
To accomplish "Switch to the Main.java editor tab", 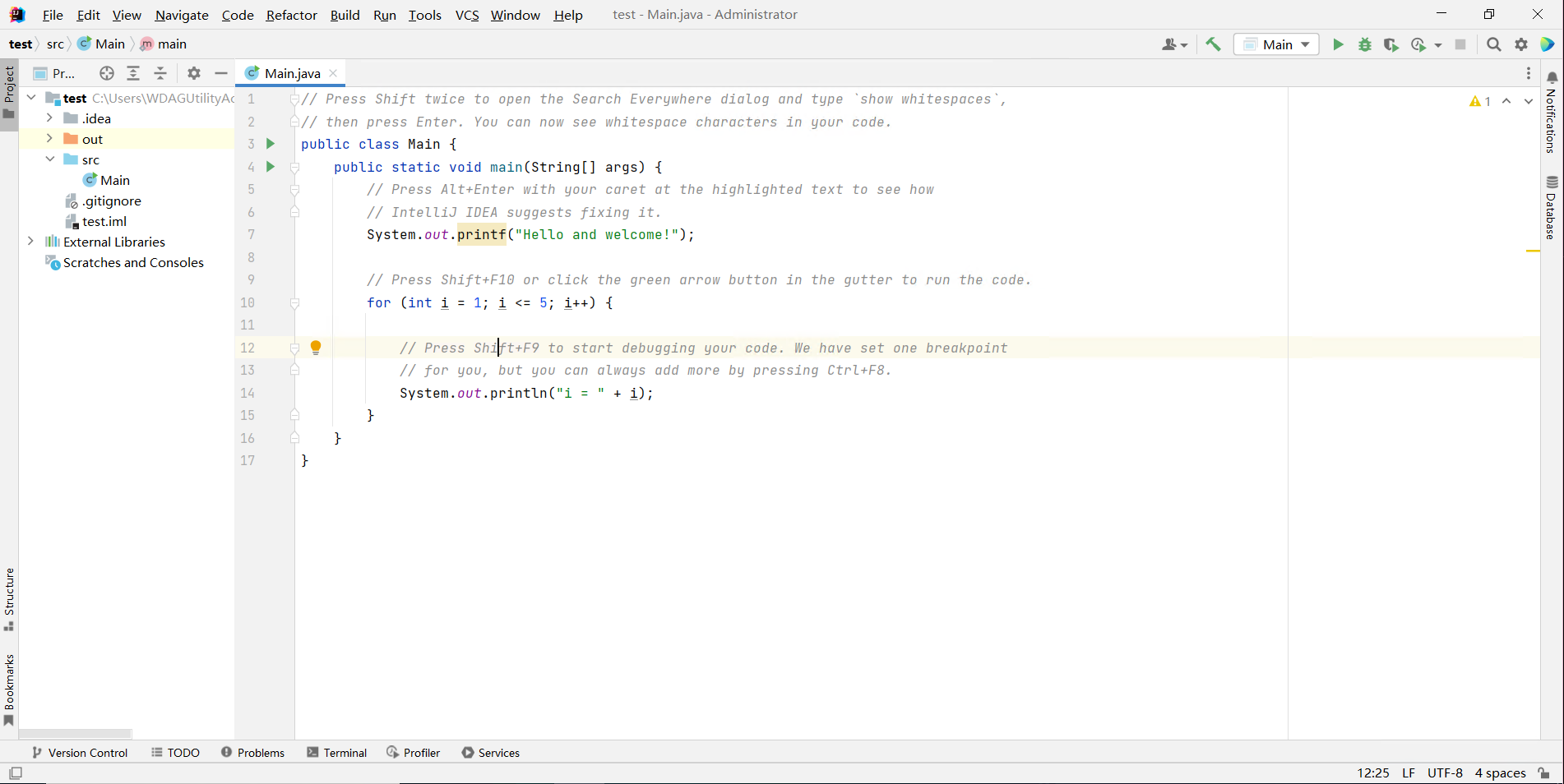I will 291,73.
